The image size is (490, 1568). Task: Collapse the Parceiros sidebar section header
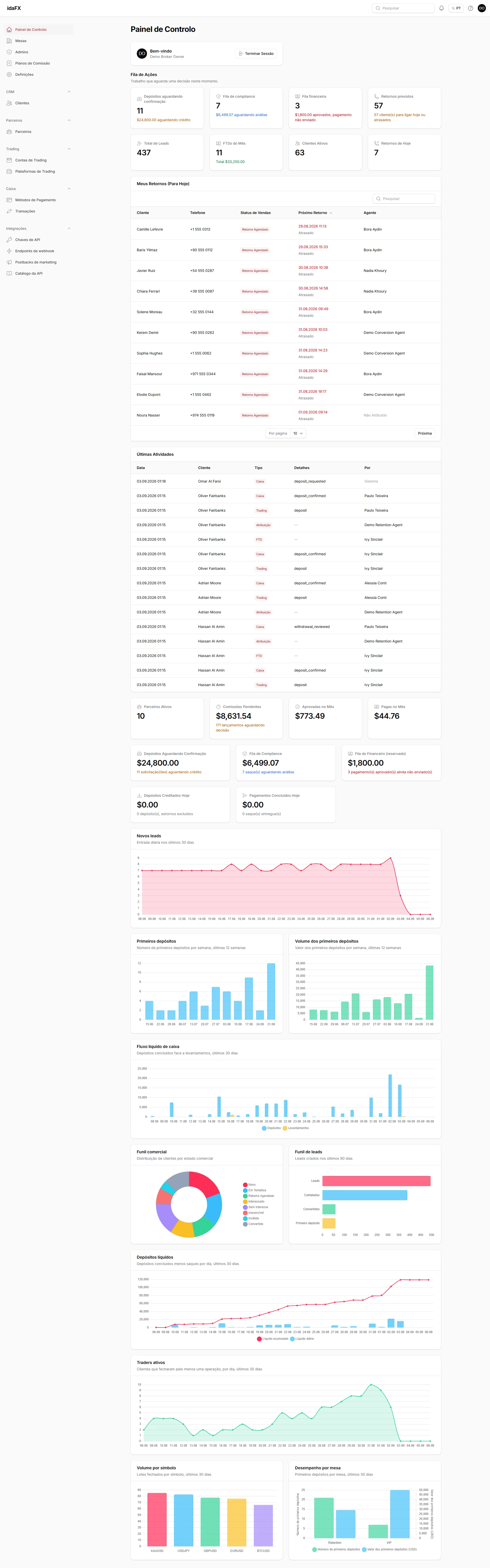point(69,121)
